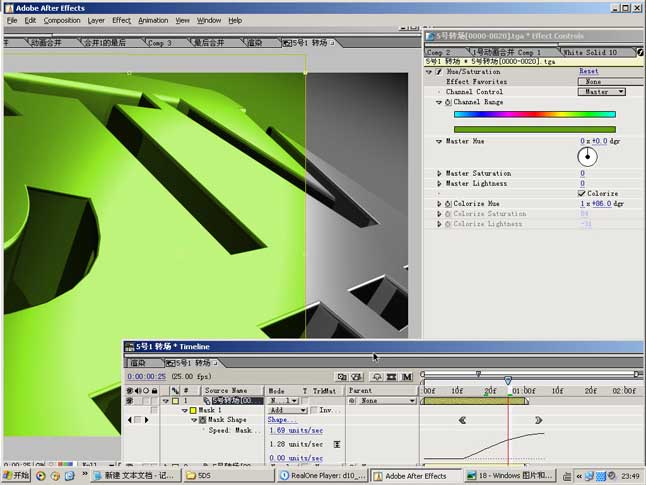Toggle the Mask Shape keyframe checkbox

point(138,420)
